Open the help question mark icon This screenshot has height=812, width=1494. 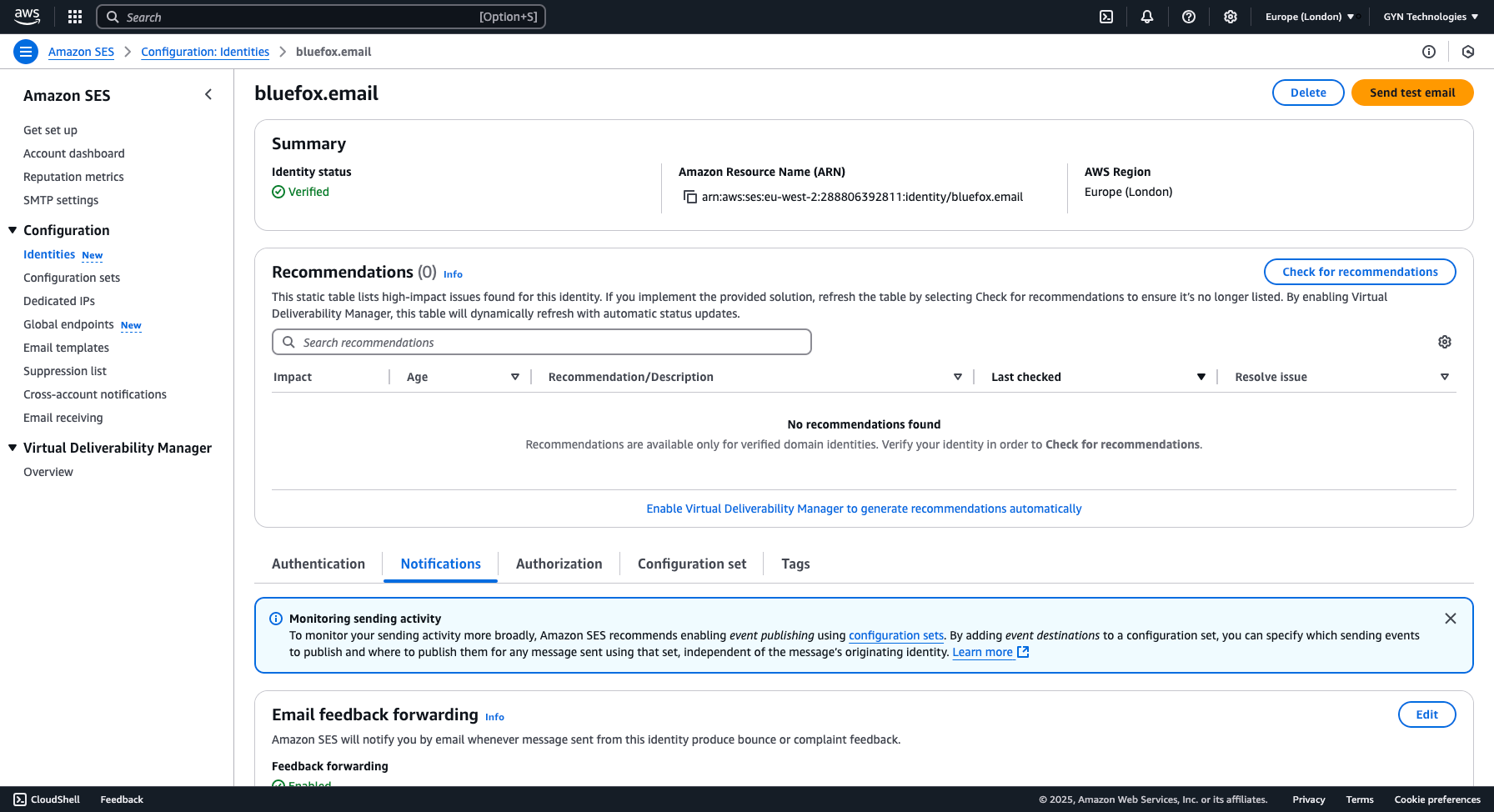tap(1189, 17)
